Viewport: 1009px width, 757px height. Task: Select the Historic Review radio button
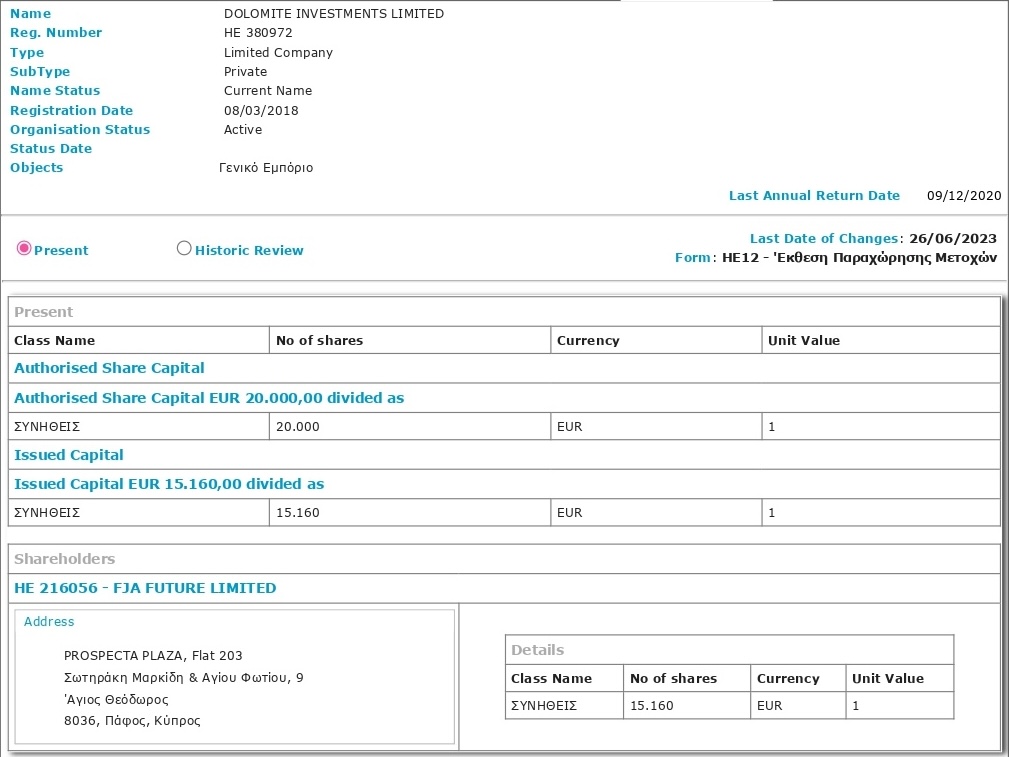[x=184, y=248]
